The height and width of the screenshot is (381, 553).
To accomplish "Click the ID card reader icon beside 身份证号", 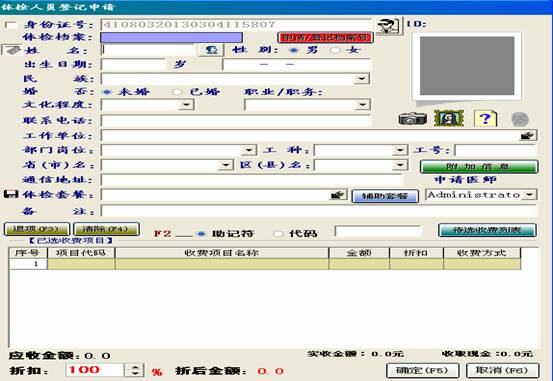I will (389, 26).
